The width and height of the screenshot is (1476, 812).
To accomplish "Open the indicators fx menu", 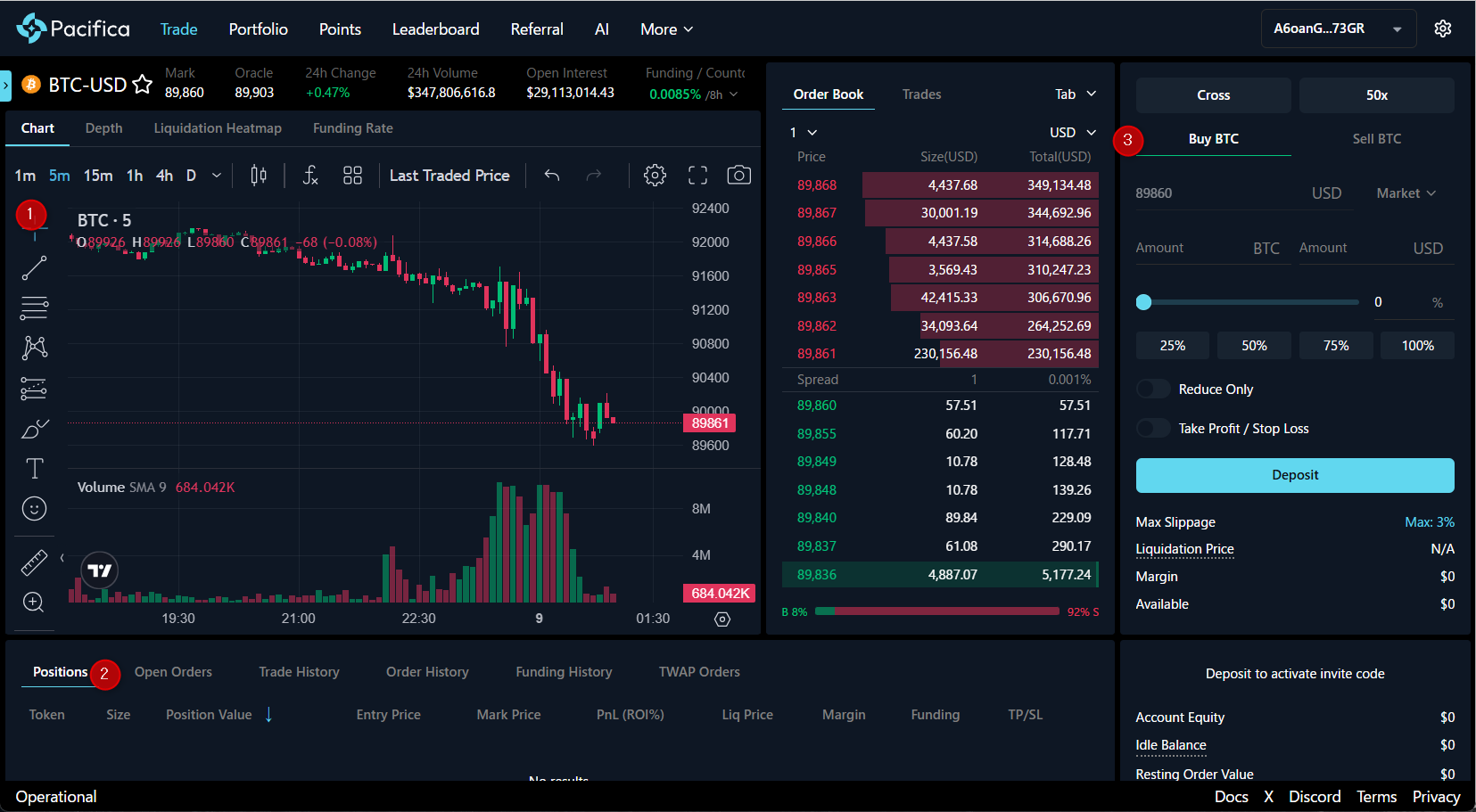I will [309, 176].
